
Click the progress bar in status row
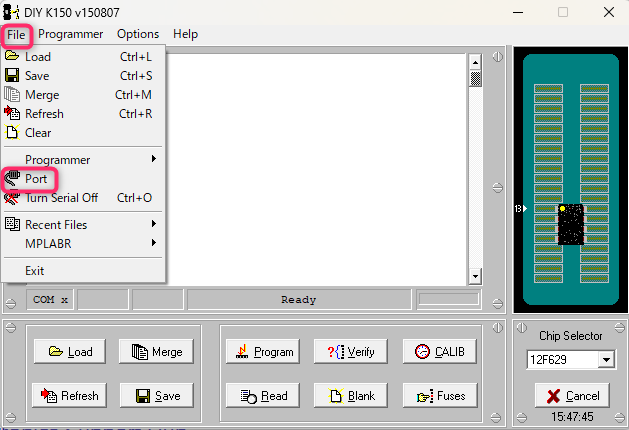[x=449, y=299]
